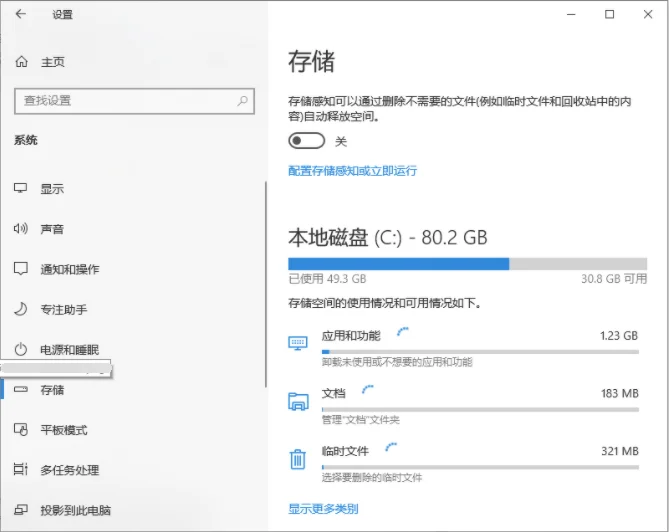The height and width of the screenshot is (532, 669).
Task: Click the 文档 folder icon
Action: point(298,401)
